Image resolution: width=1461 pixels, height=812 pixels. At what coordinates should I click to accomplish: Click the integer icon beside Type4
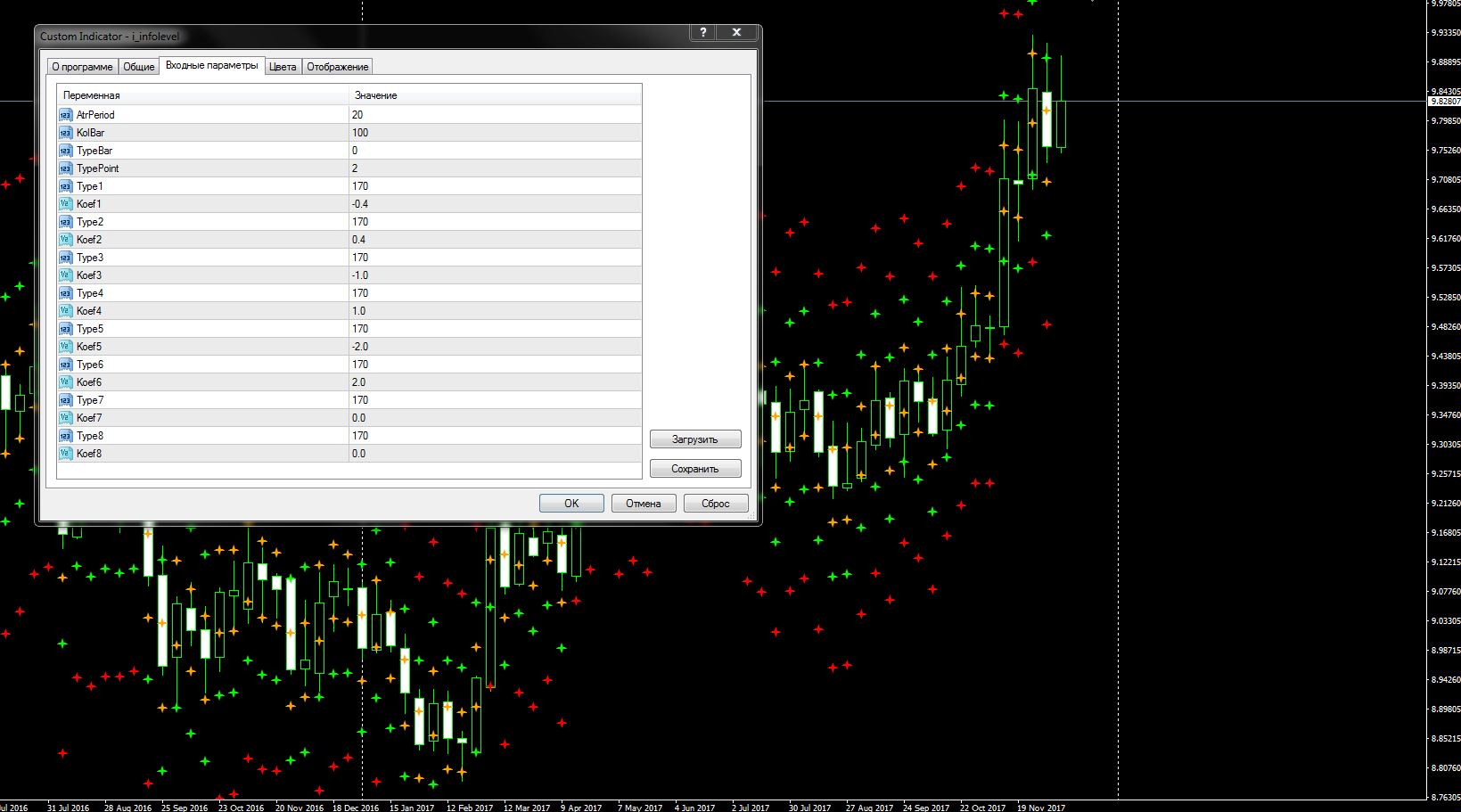tap(65, 293)
